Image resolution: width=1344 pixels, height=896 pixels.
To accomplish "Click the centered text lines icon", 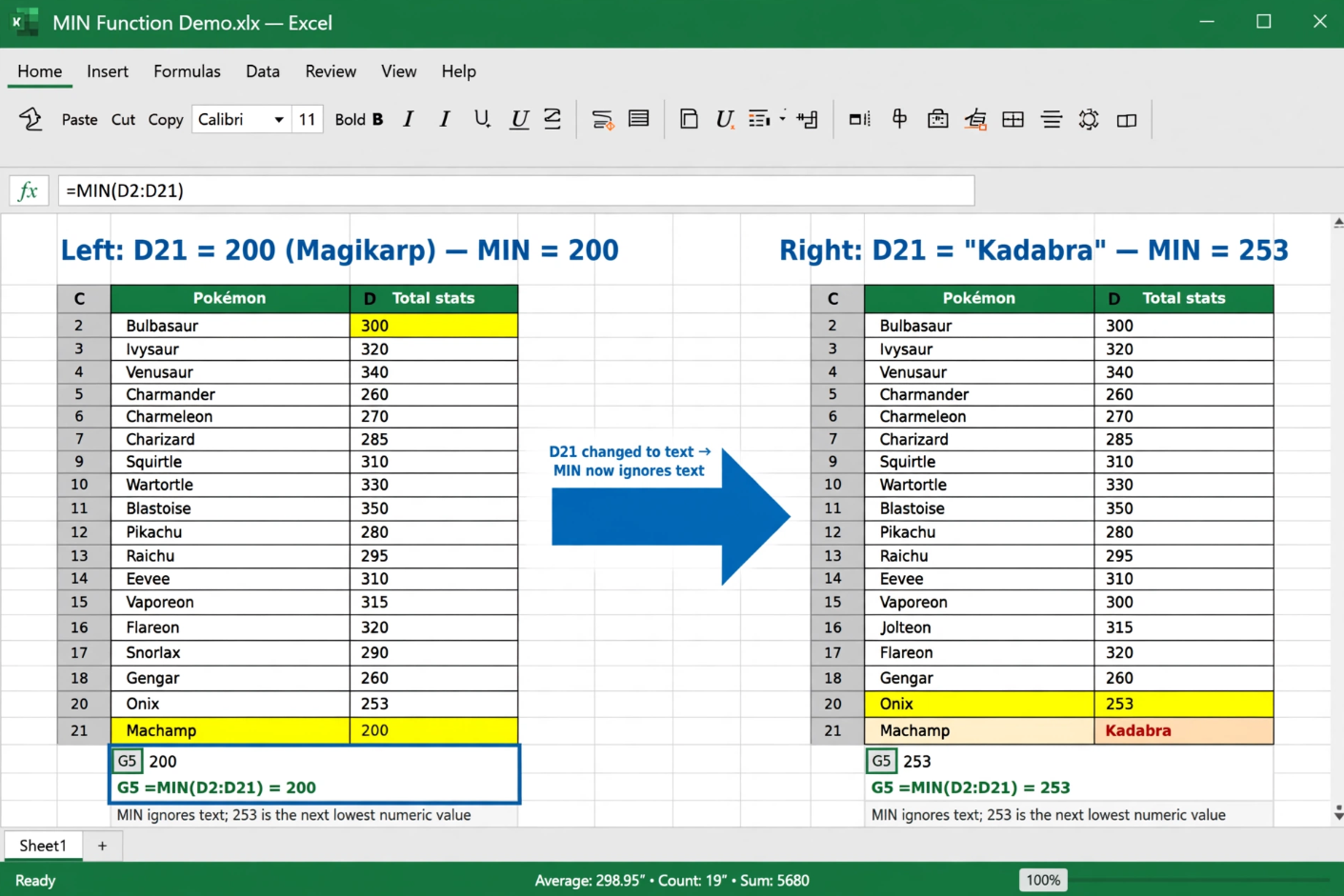I will (x=1052, y=119).
